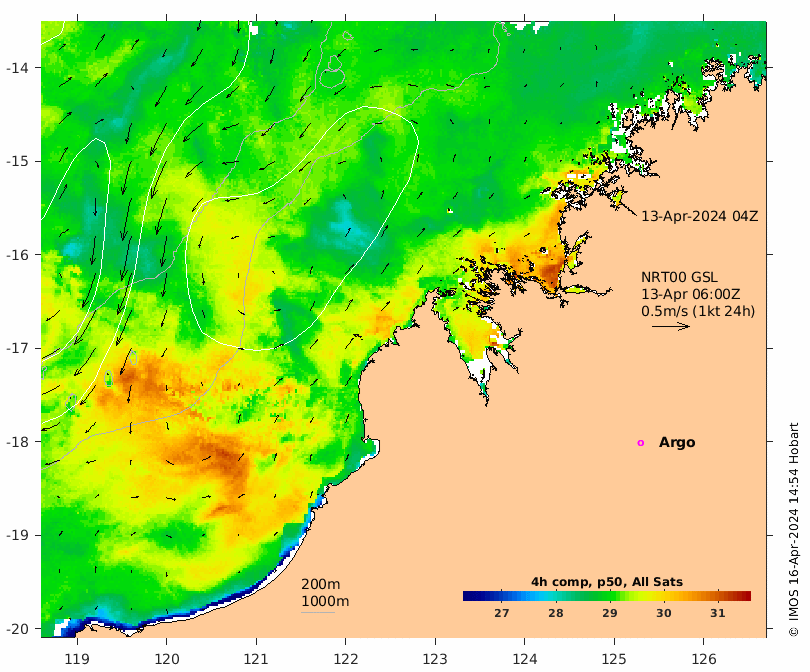
Task: Click the longitude axis label '121'
Action: click(256, 659)
